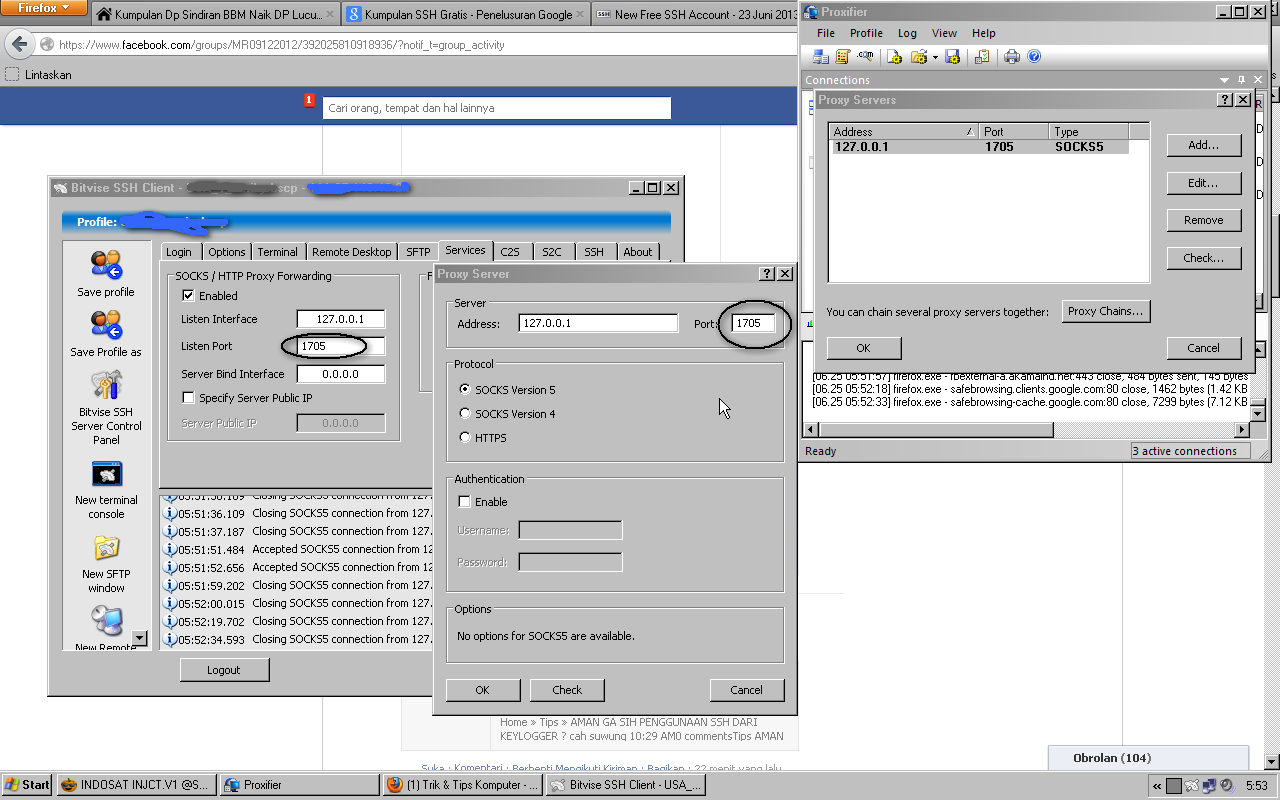Viewport: 1280px width, 800px height.
Task: Click the Firefox back arrow button
Action: click(x=19, y=45)
